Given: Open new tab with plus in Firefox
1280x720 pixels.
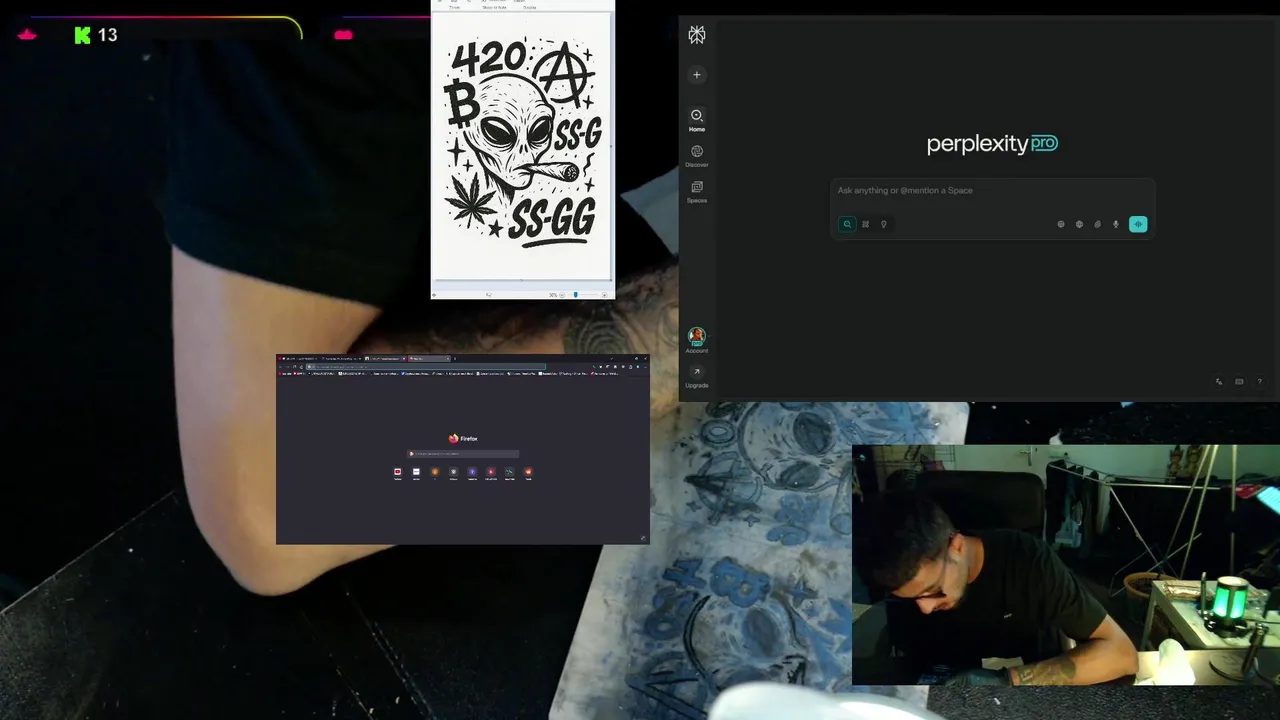Looking at the screenshot, I should coord(455,359).
